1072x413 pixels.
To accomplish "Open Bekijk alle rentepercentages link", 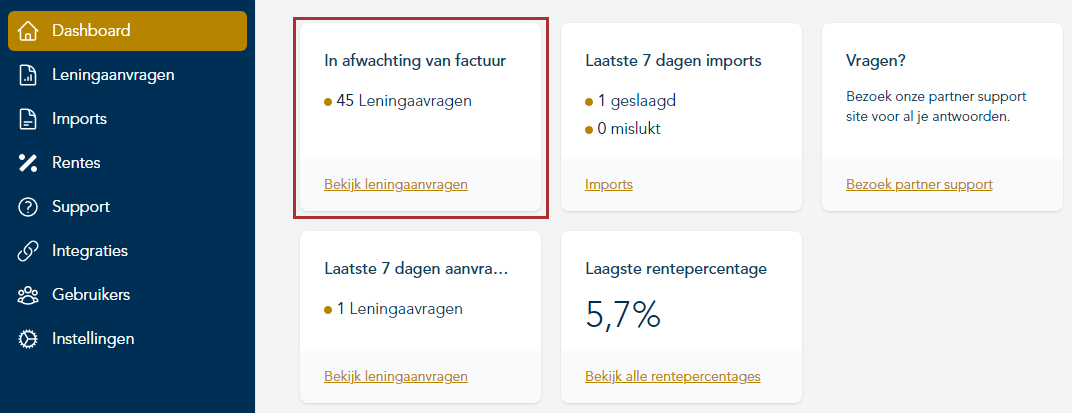I will [672, 377].
